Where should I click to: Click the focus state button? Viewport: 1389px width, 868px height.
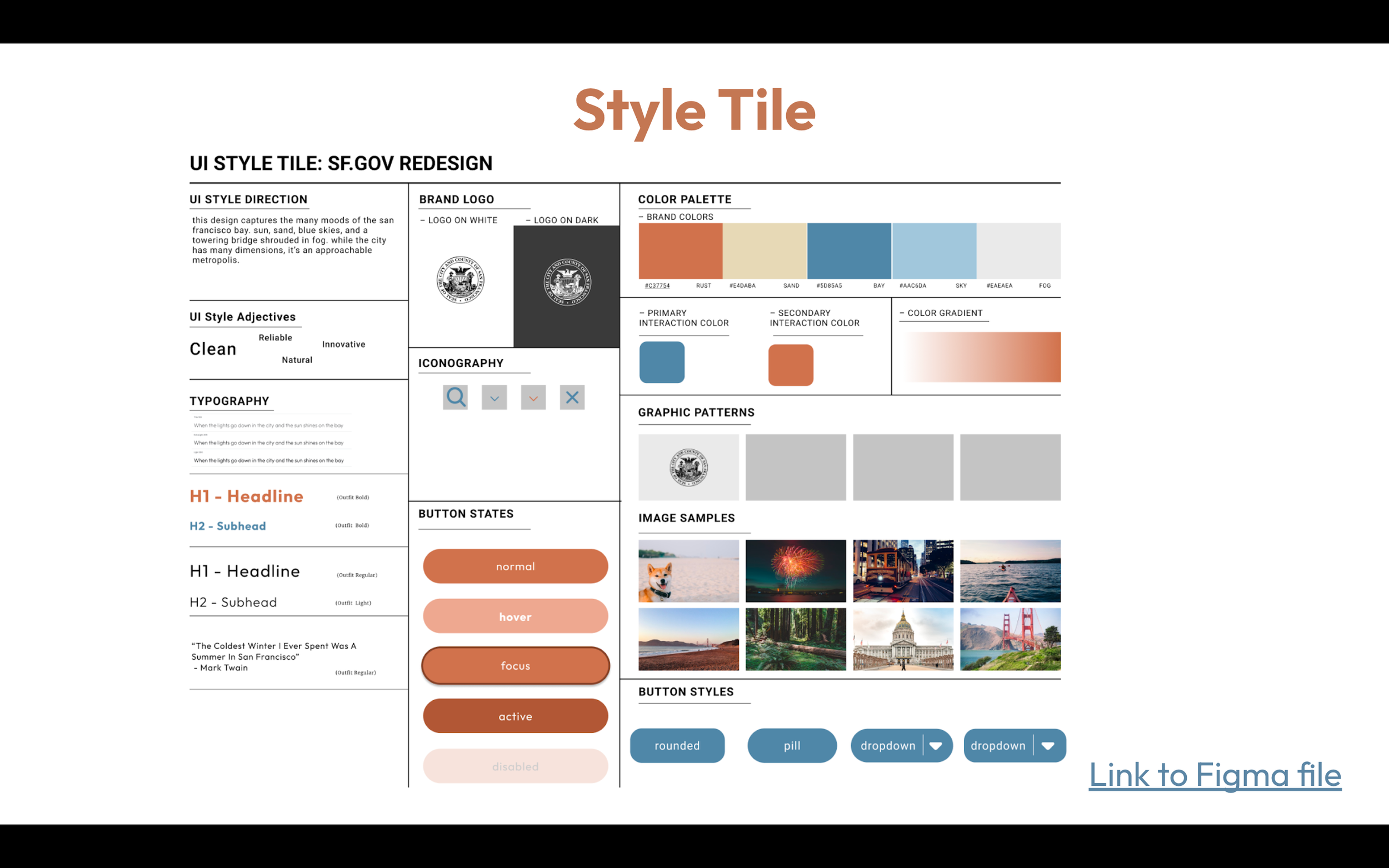(515, 666)
